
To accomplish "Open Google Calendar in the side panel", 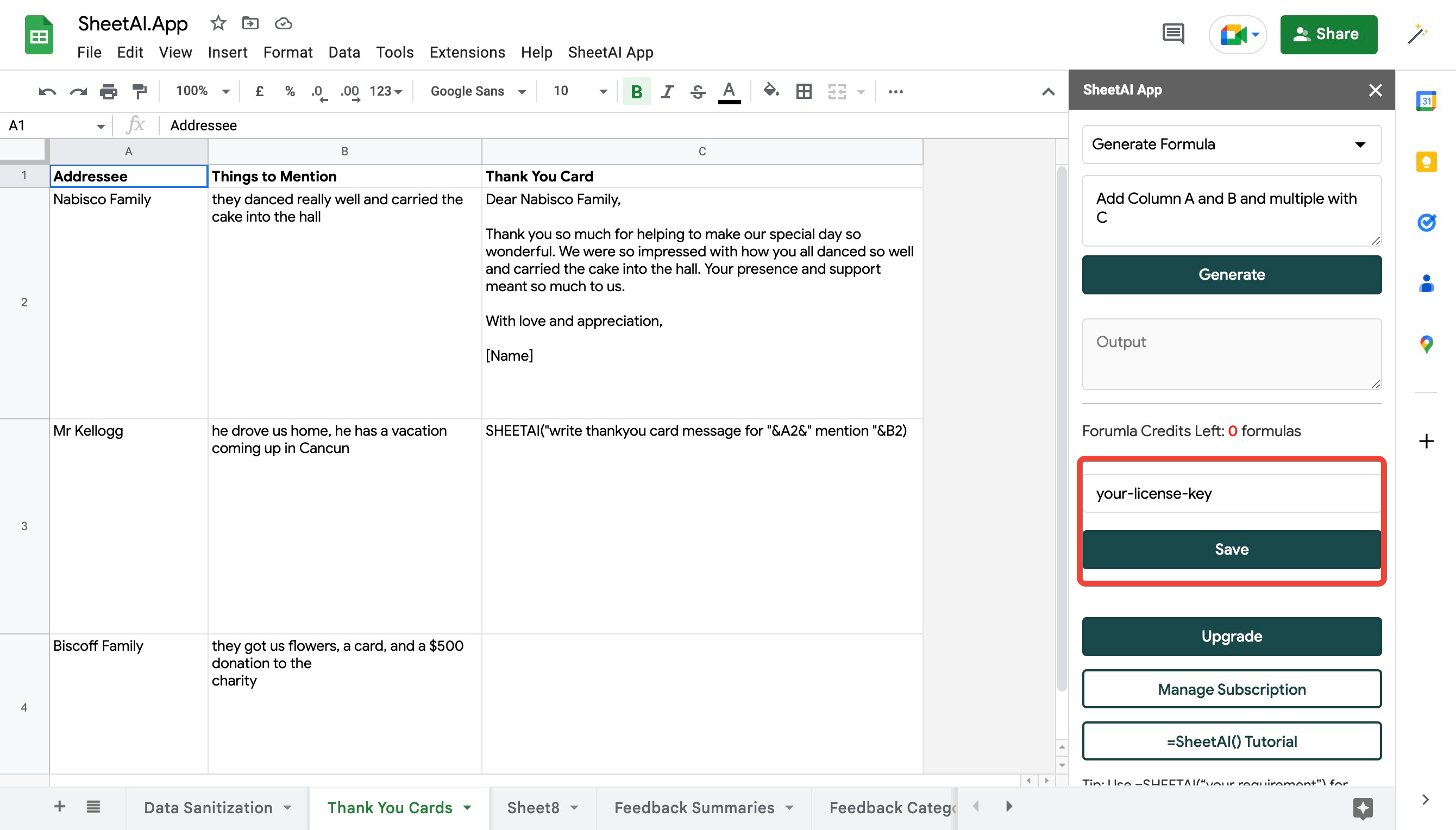I will [x=1426, y=102].
